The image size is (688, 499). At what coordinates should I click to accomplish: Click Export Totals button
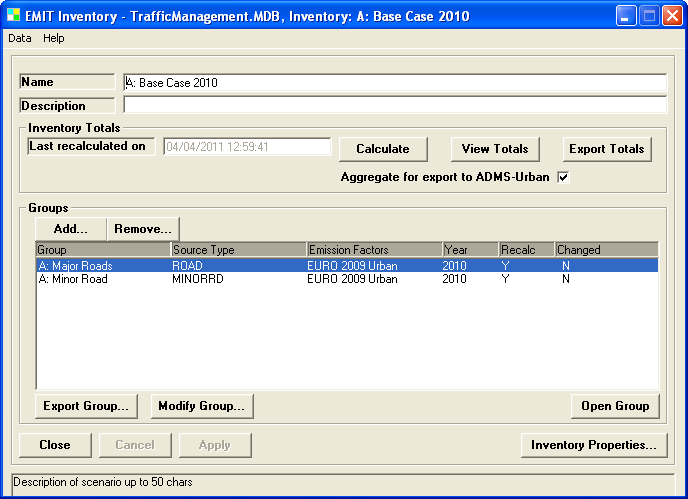click(x=606, y=149)
